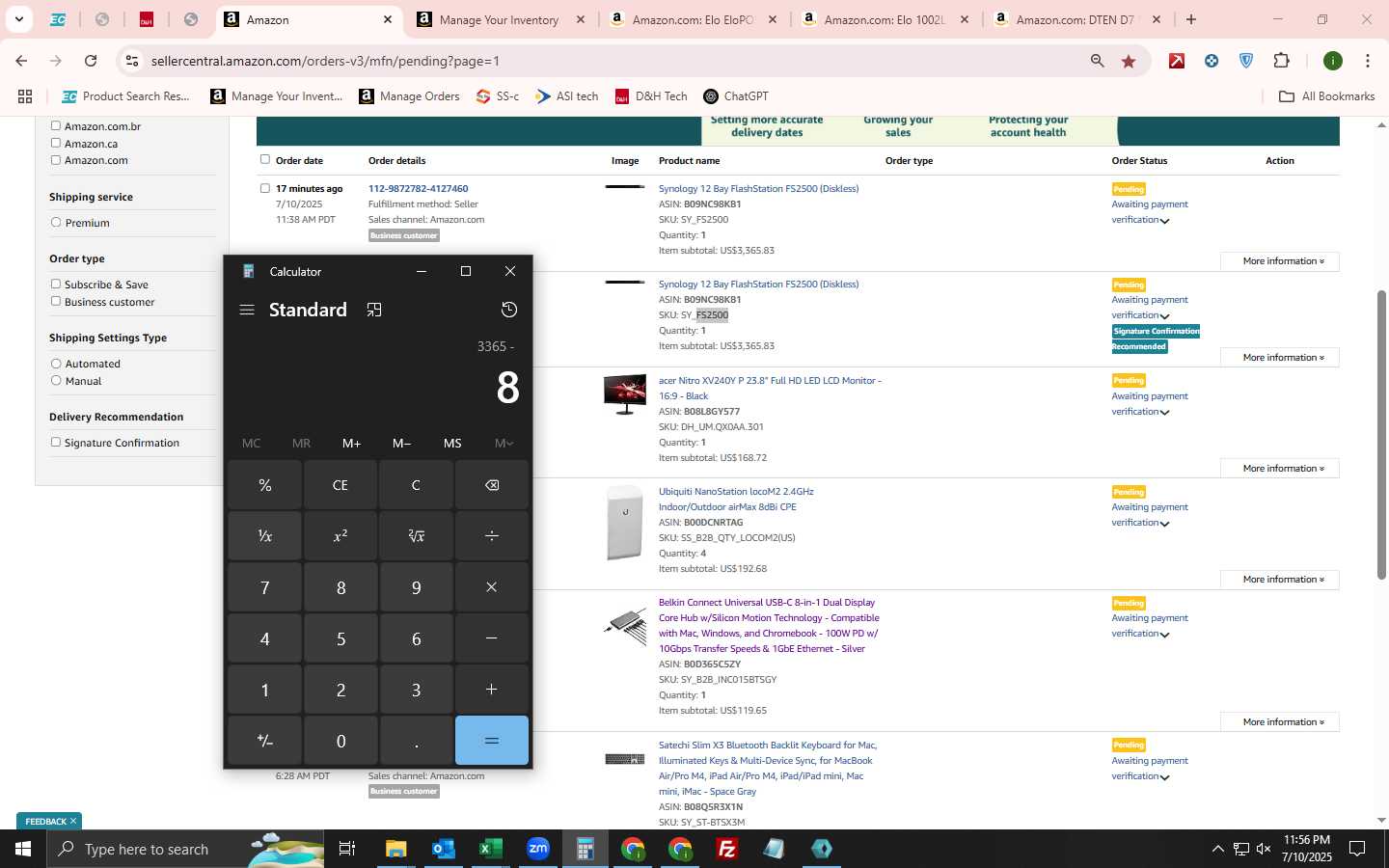This screenshot has height=868, width=1389.
Task: Check Amazon.com.br marketplace filter
Action: tap(56, 125)
